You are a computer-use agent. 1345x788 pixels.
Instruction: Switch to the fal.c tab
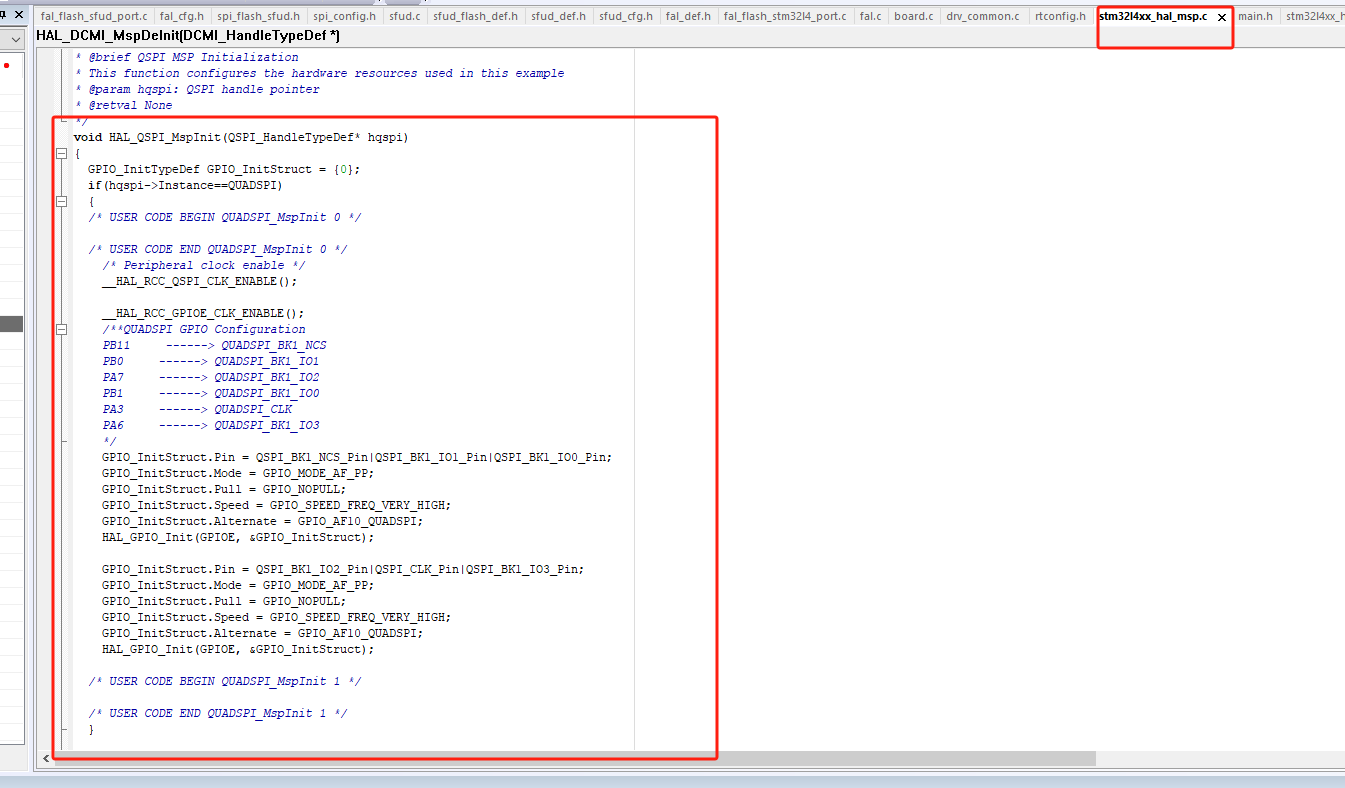[871, 16]
